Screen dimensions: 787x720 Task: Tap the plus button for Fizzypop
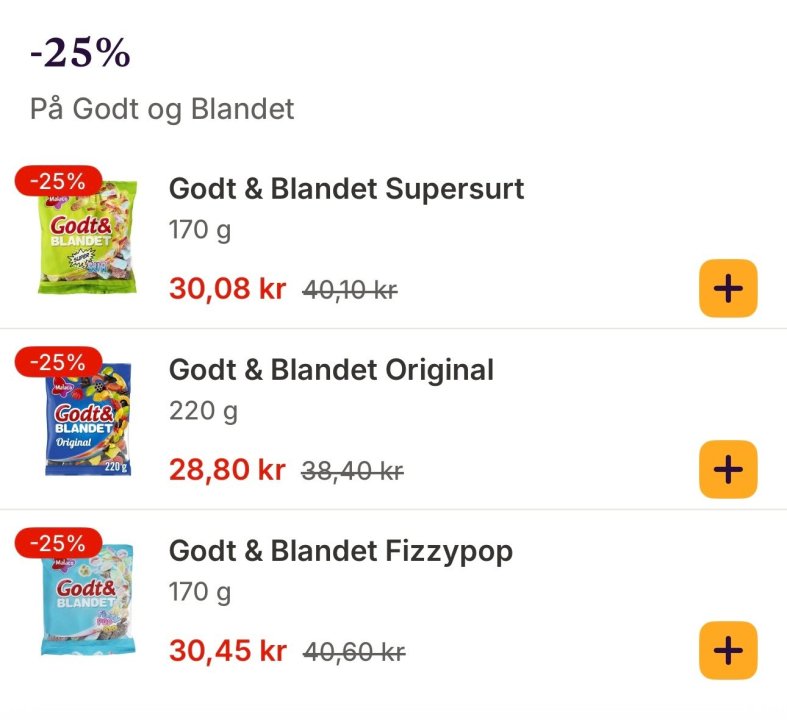click(x=727, y=651)
